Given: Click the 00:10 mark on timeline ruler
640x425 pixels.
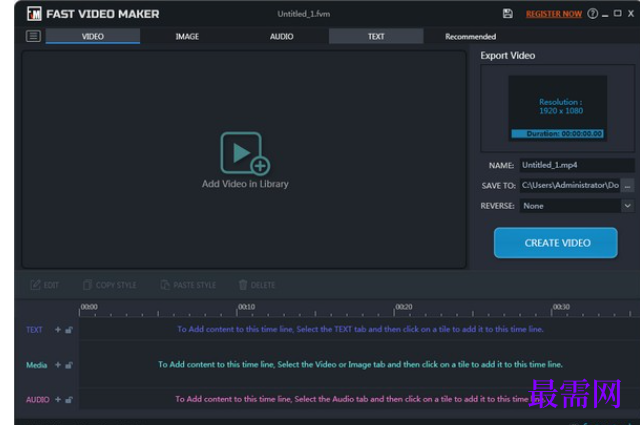Looking at the screenshot, I should [246, 307].
